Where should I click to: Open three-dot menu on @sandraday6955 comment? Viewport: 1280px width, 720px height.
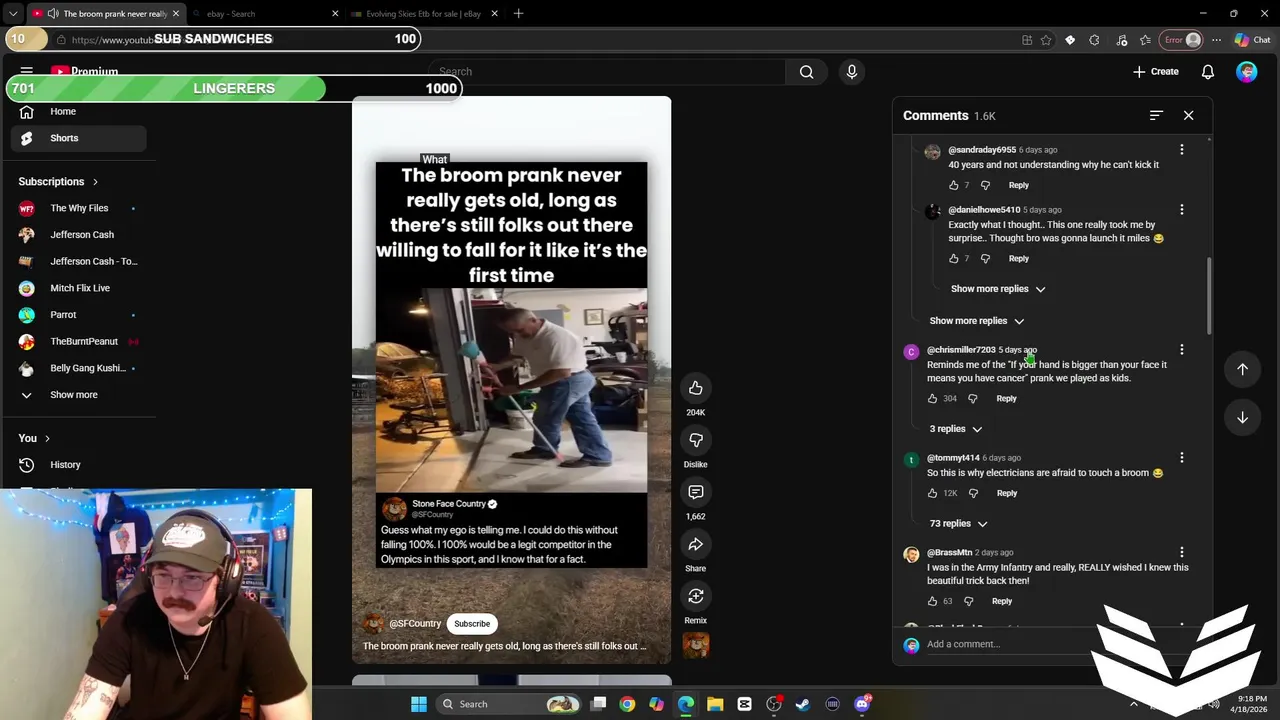[x=1182, y=150]
